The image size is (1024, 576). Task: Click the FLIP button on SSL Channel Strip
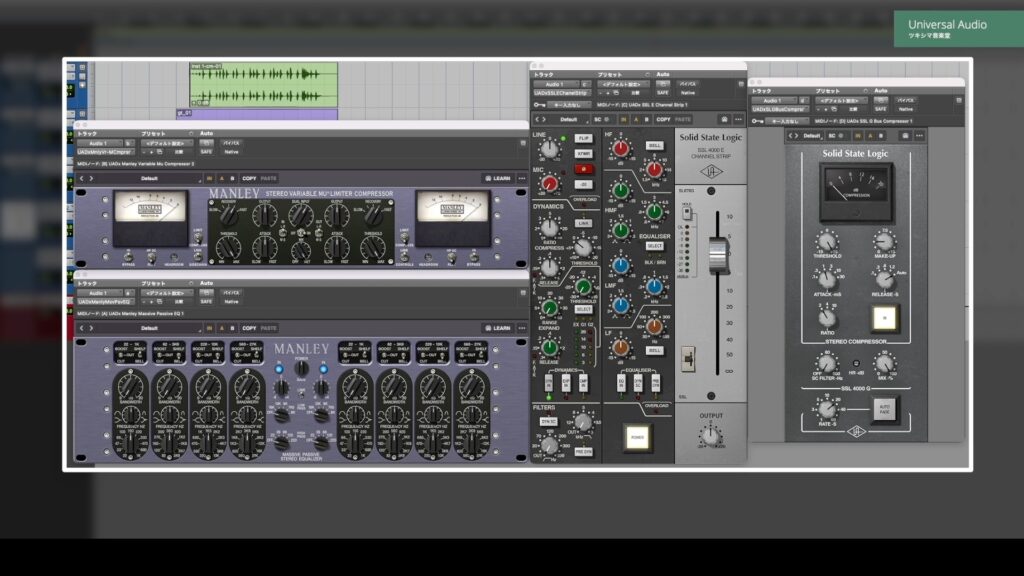click(x=583, y=137)
